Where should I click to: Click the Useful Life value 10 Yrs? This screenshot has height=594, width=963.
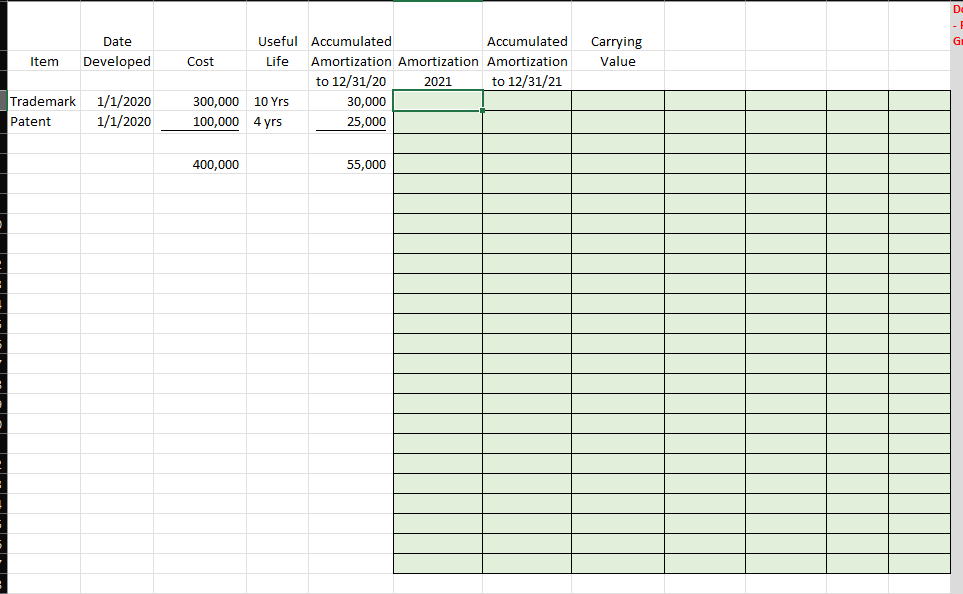[x=272, y=101]
